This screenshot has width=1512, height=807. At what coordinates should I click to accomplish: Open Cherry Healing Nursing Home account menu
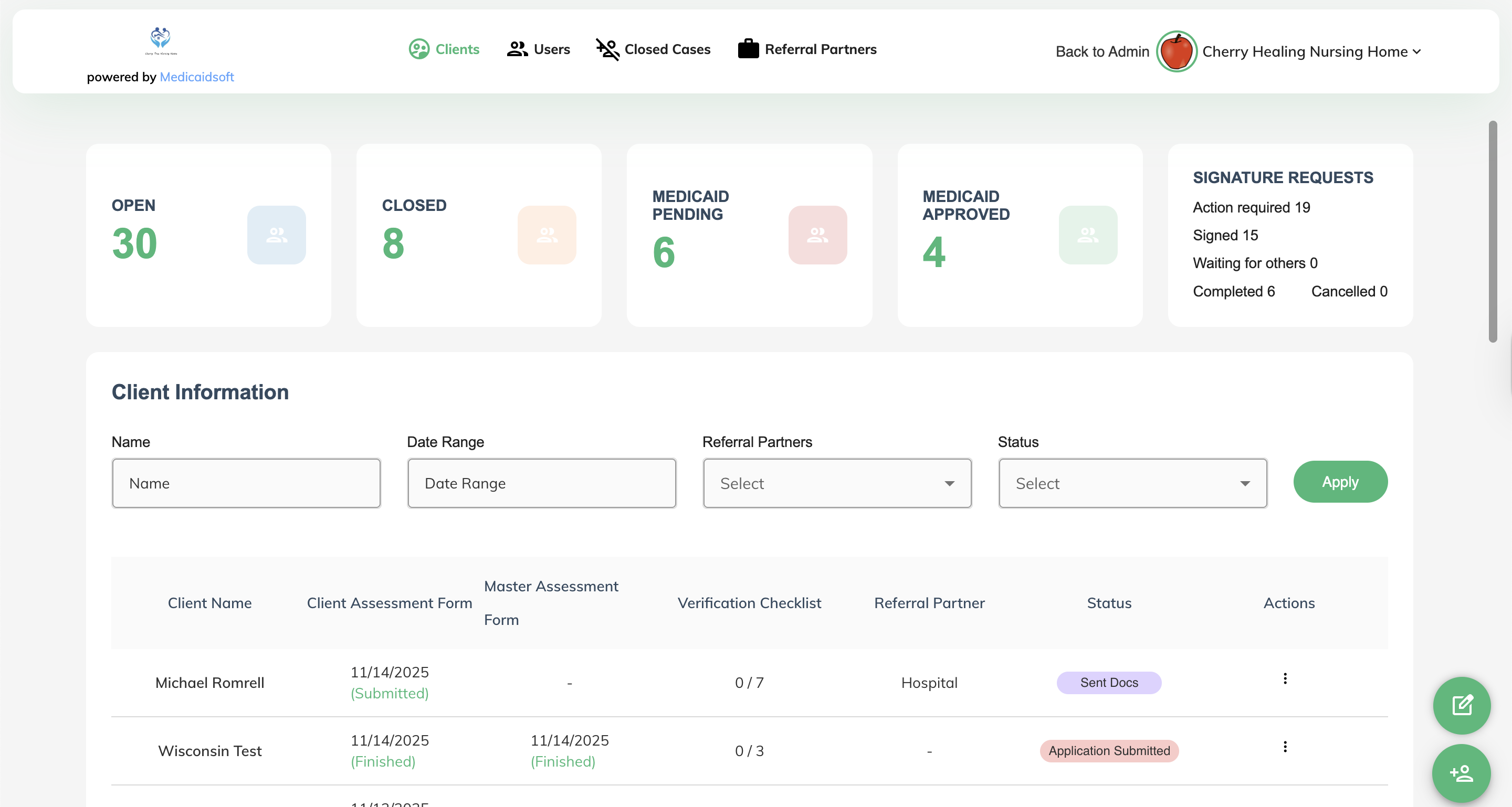tap(1312, 51)
